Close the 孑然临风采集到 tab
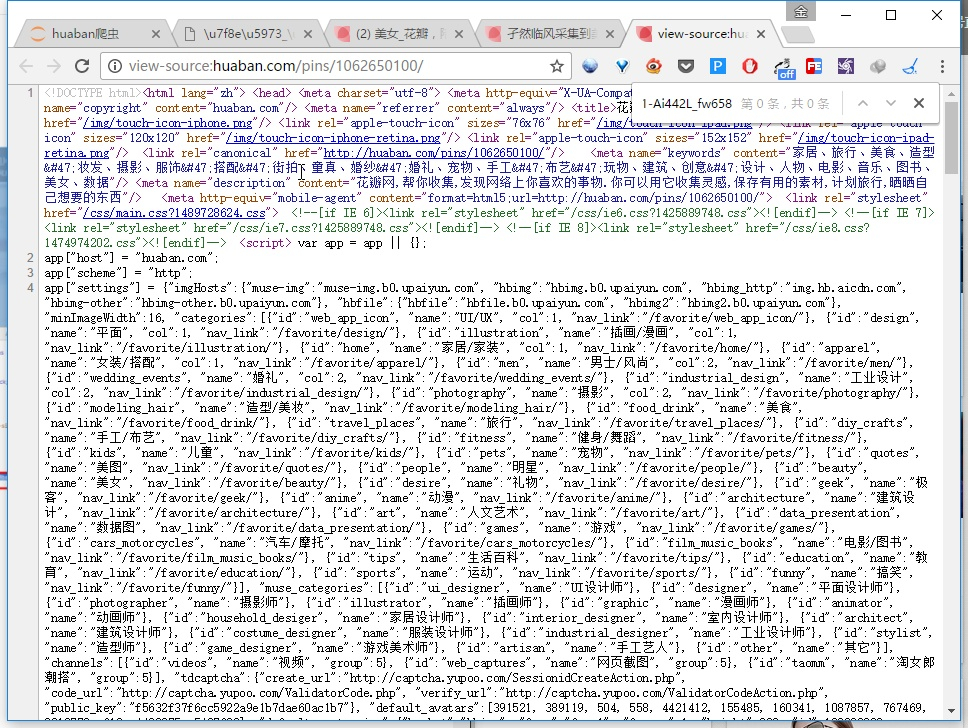Viewport: 968px width, 728px height. pos(610,33)
